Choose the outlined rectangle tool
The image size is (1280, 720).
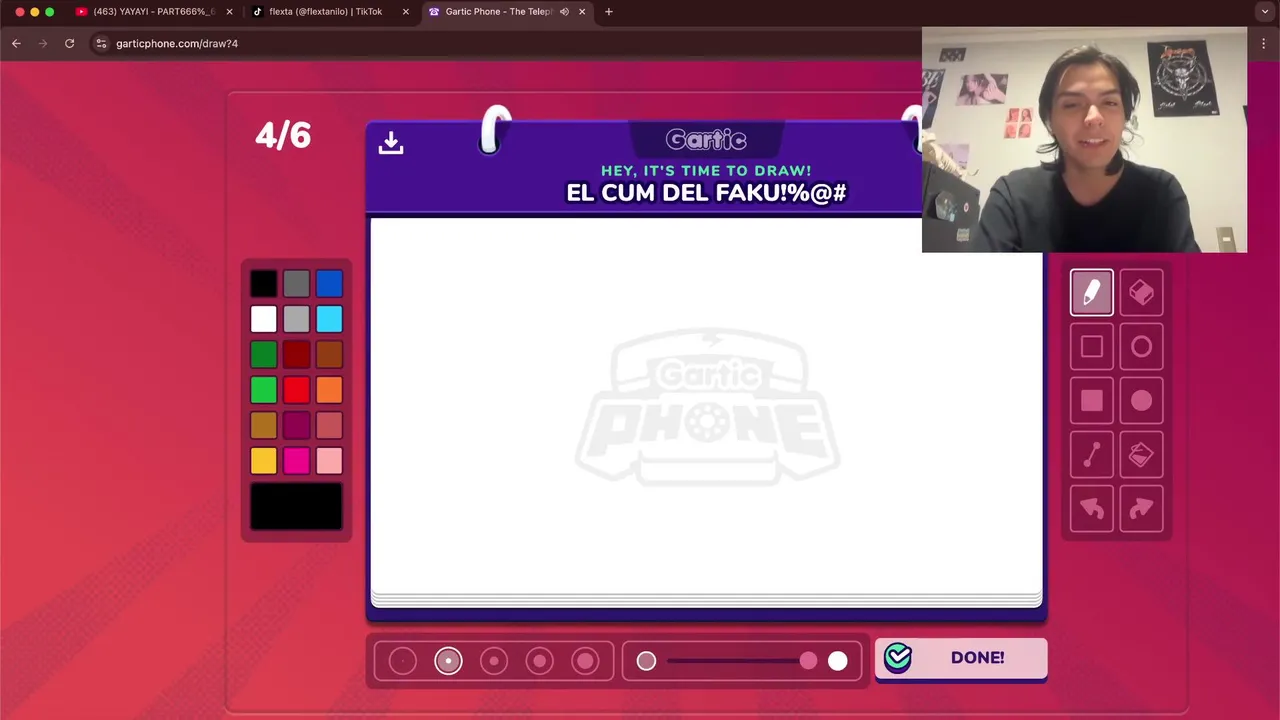(x=1091, y=347)
